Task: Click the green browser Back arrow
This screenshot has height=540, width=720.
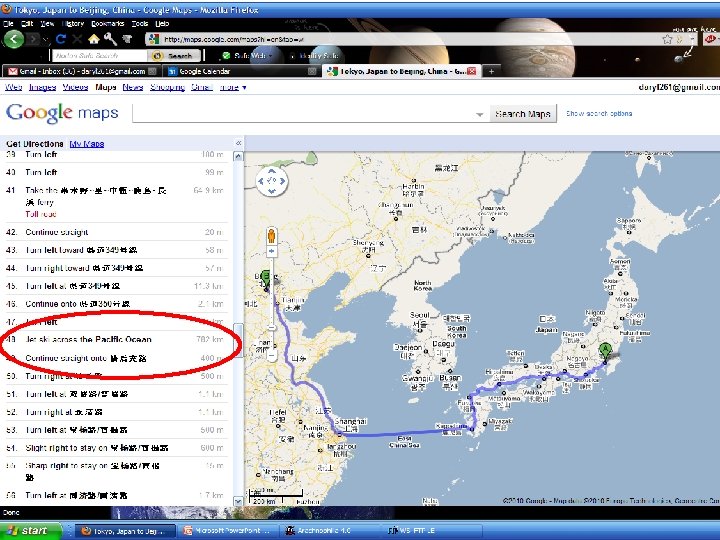Action: 14,39
